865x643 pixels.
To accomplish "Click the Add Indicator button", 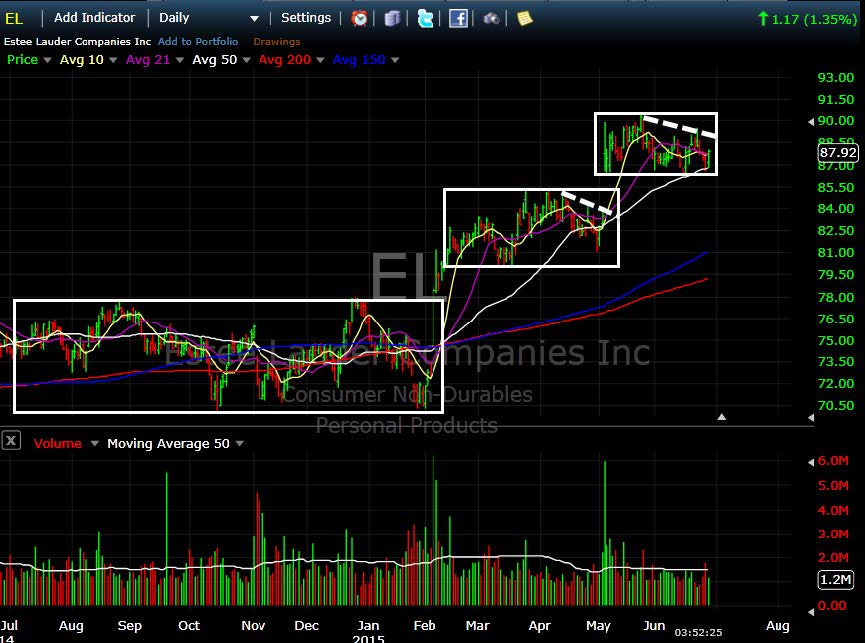I will pyautogui.click(x=94, y=18).
